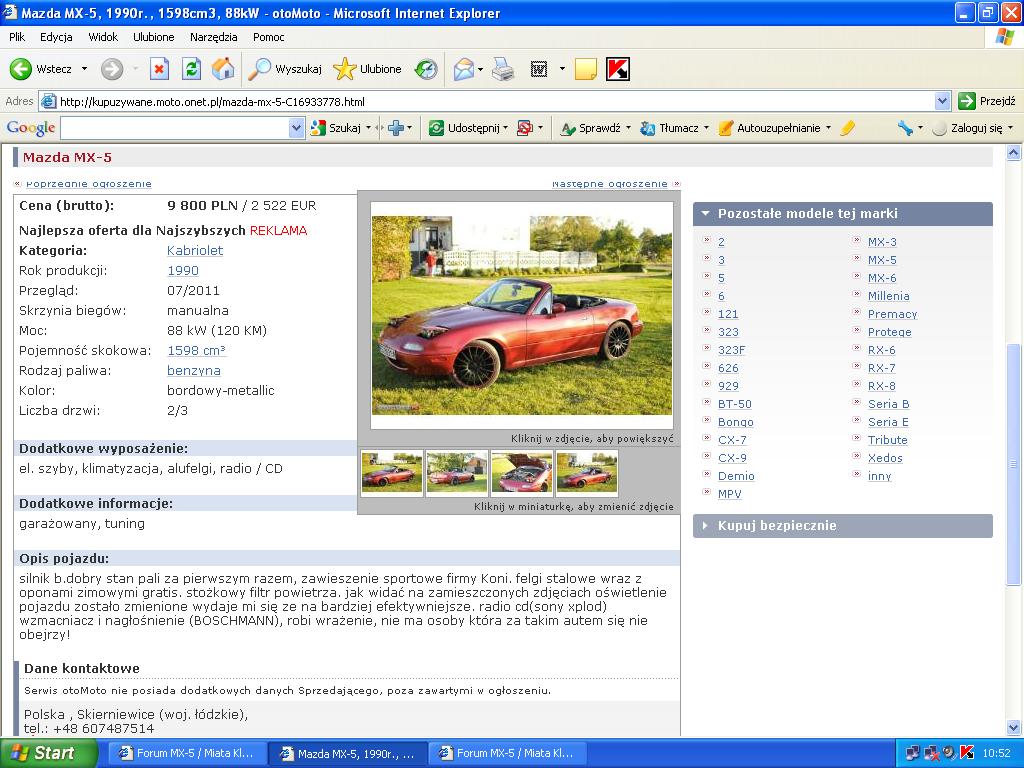Select the third thumbnail with open hood
Image resolution: width=1024 pixels, height=768 pixels.
click(x=521, y=472)
